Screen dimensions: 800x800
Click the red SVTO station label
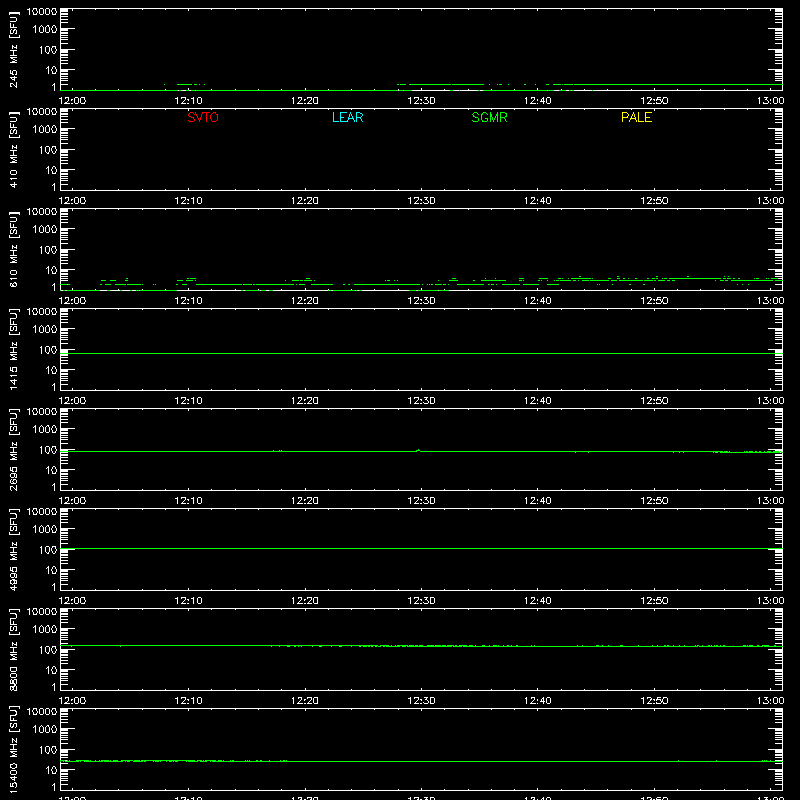pyautogui.click(x=203, y=117)
